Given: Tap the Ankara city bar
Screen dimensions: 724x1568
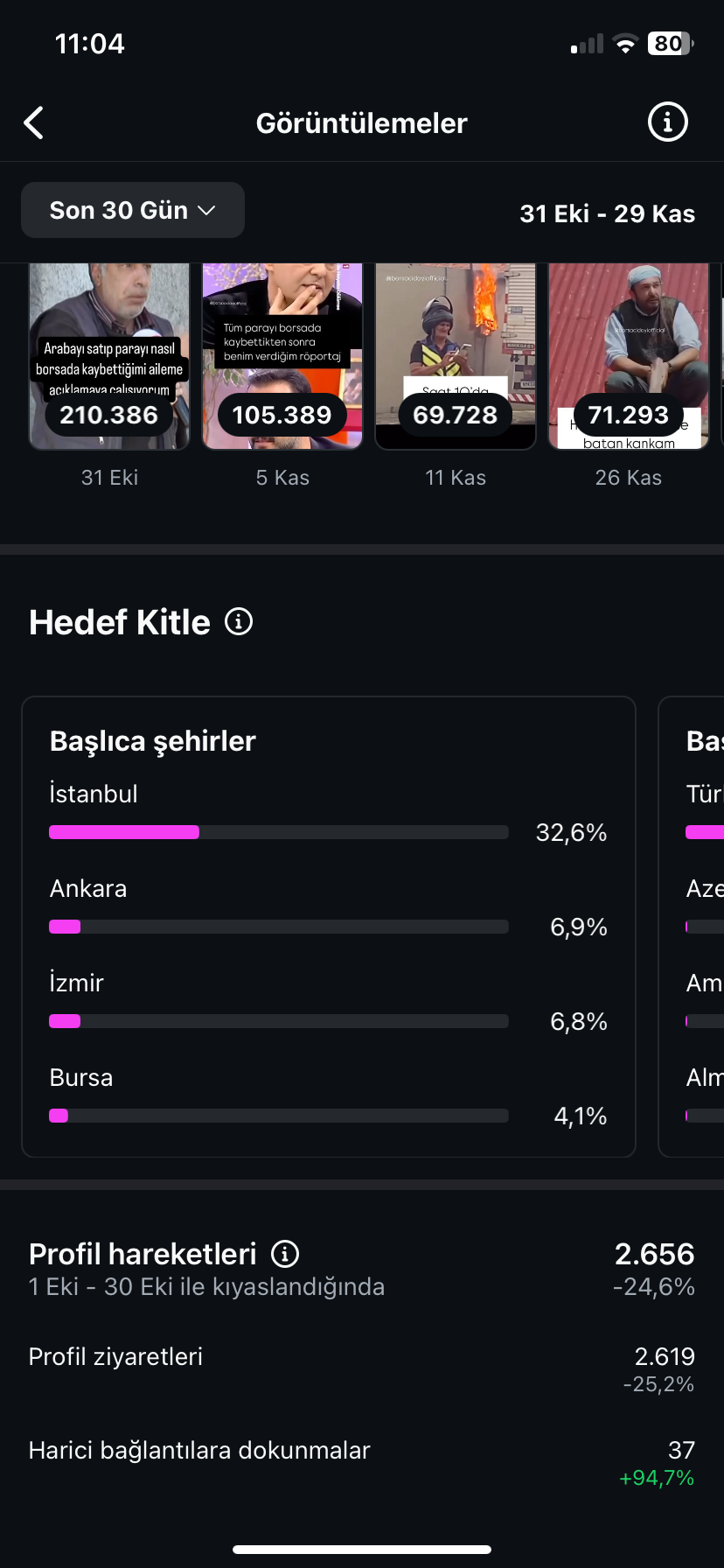Looking at the screenshot, I should 279,927.
